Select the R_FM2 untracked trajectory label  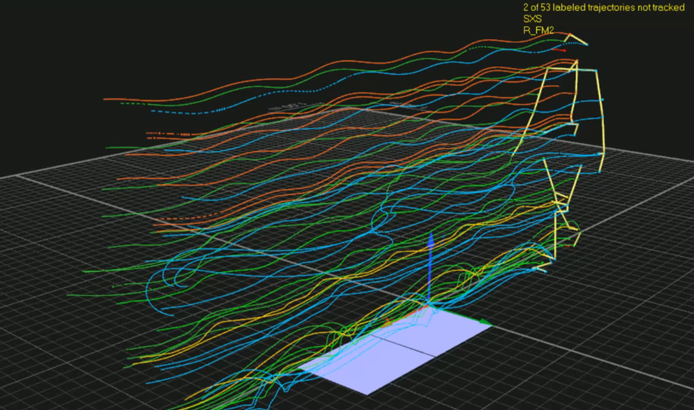538,31
